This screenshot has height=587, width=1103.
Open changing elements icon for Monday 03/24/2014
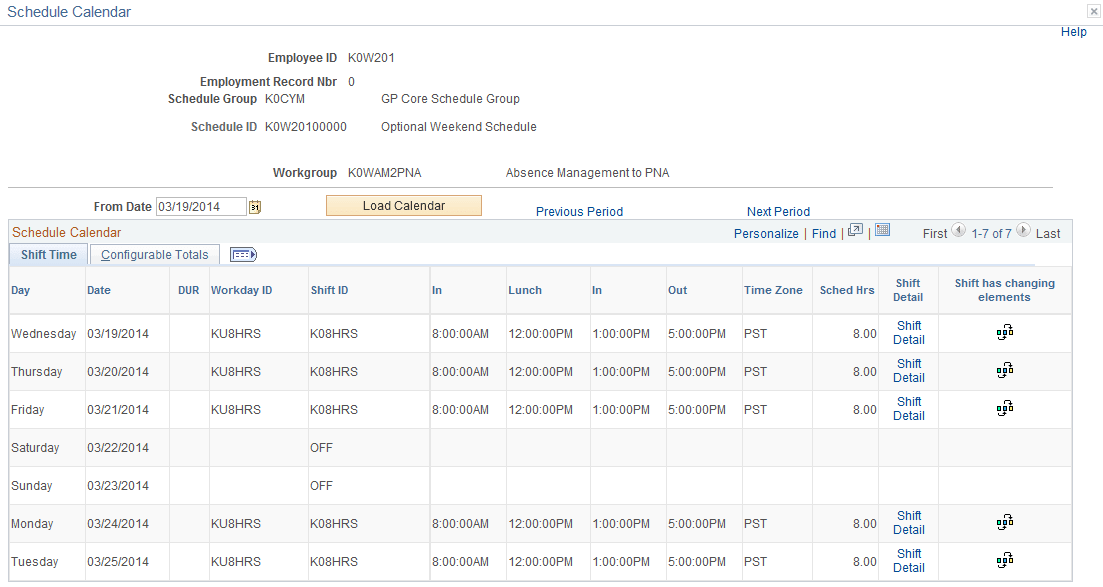(x=1005, y=522)
